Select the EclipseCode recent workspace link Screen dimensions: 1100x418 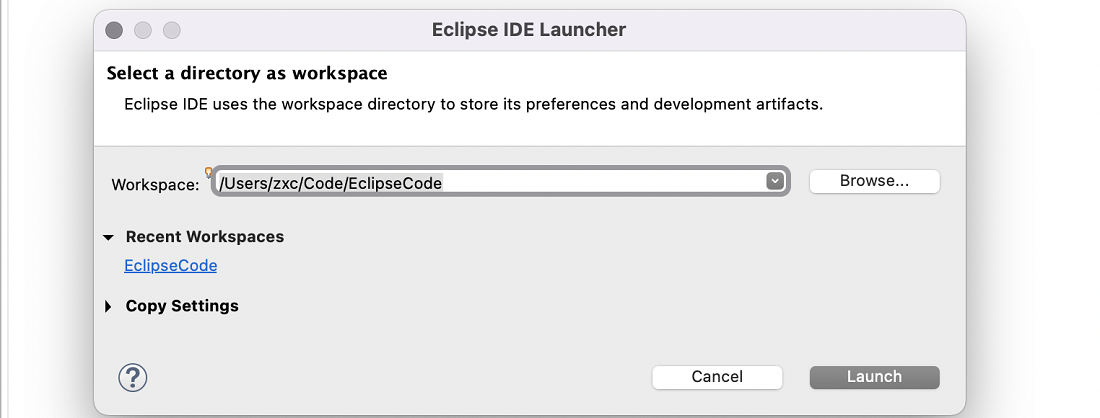click(170, 266)
